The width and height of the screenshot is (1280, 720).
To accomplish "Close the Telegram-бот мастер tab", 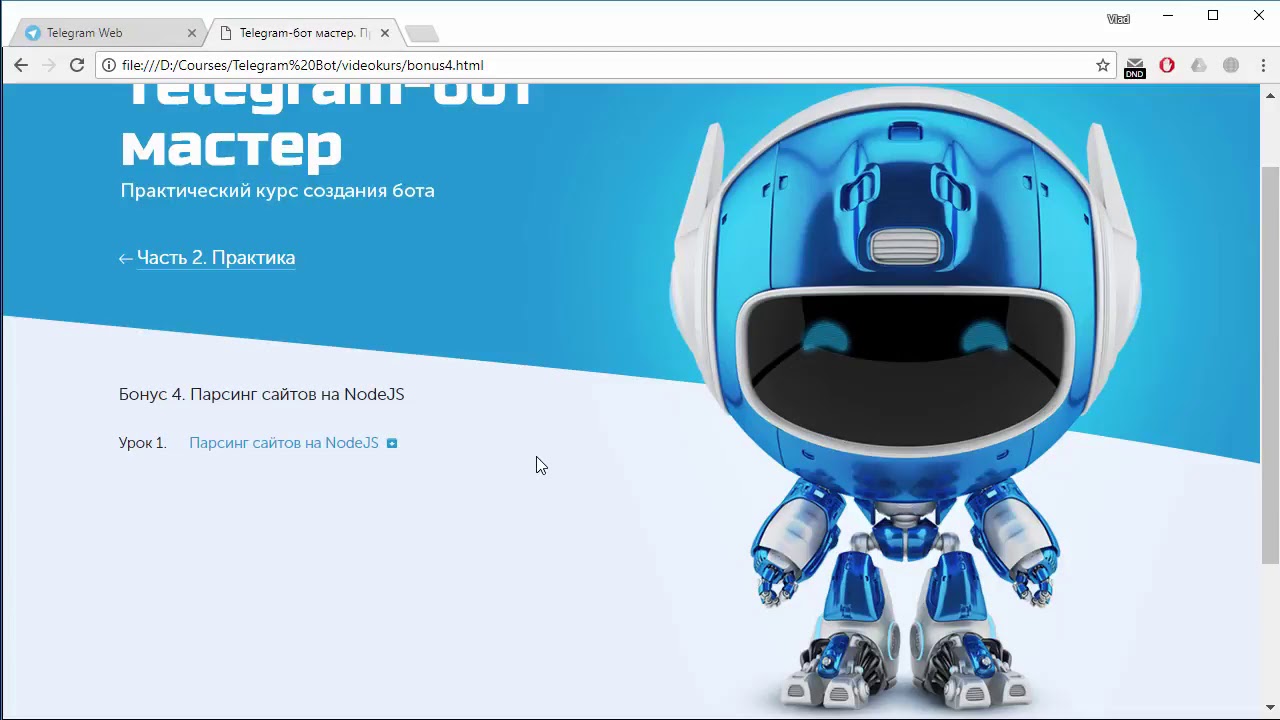I will point(385,33).
